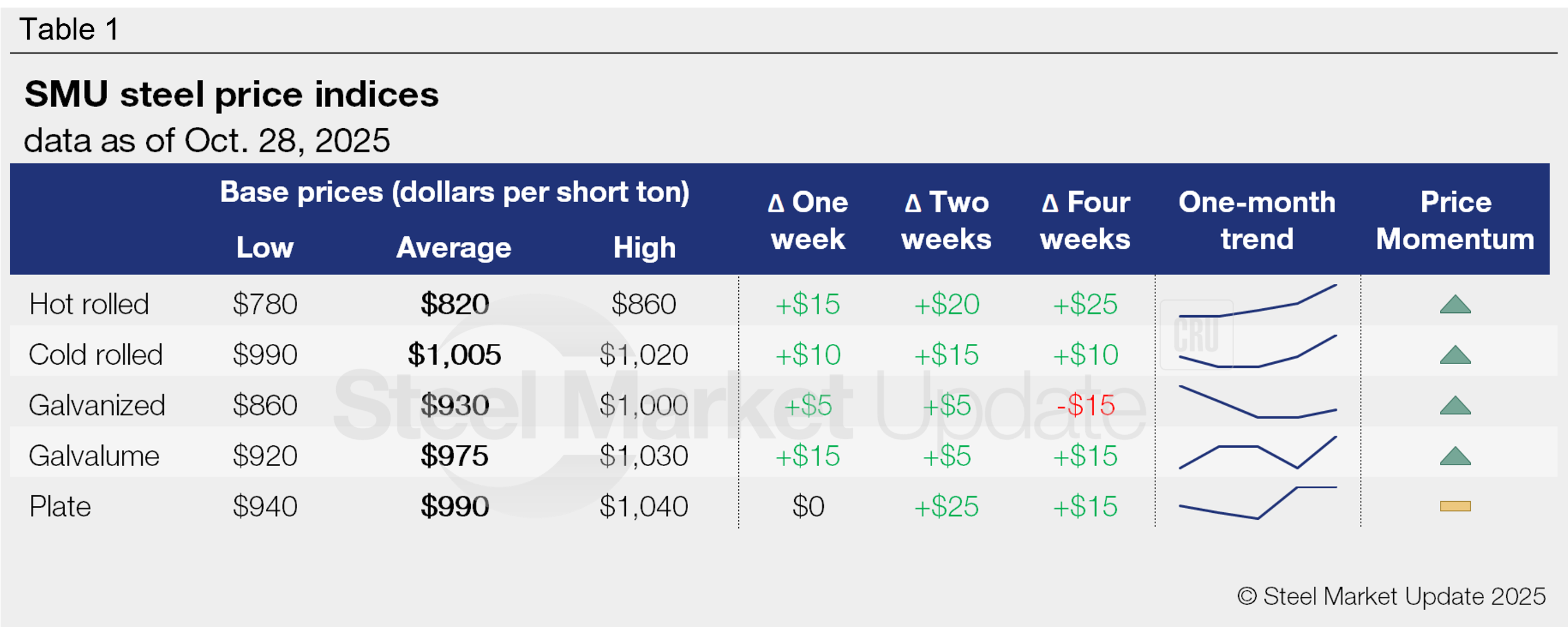Image resolution: width=1568 pixels, height=627 pixels.
Task: Click the Average column header
Action: 454,248
